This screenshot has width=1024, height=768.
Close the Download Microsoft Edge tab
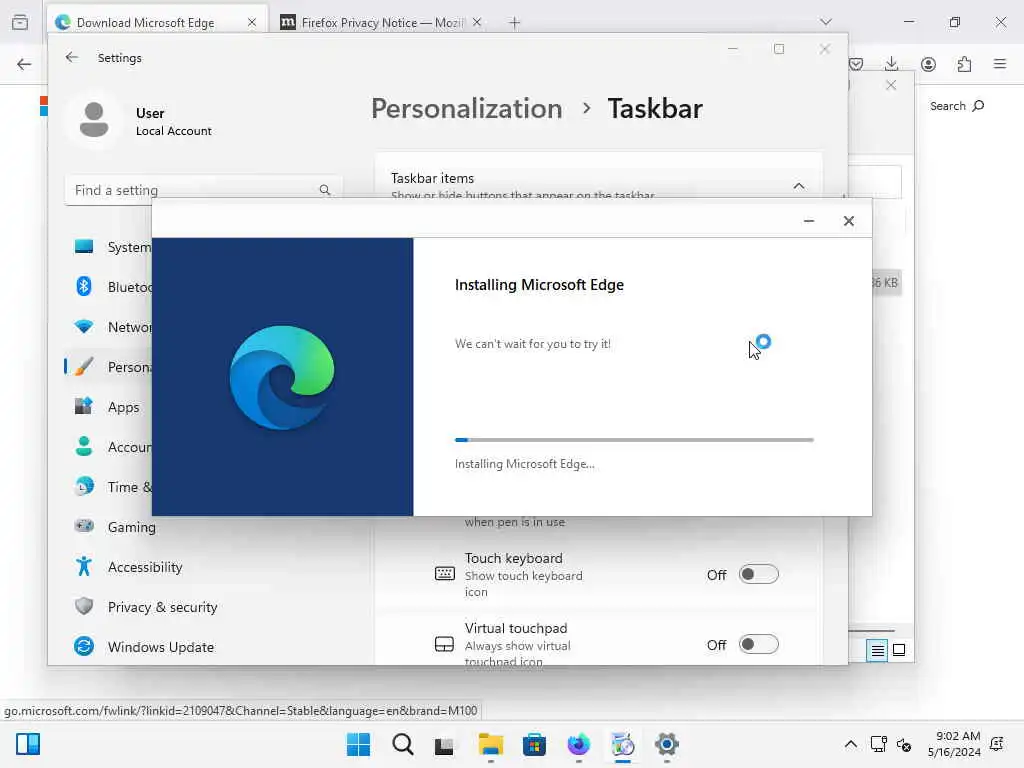coord(251,22)
